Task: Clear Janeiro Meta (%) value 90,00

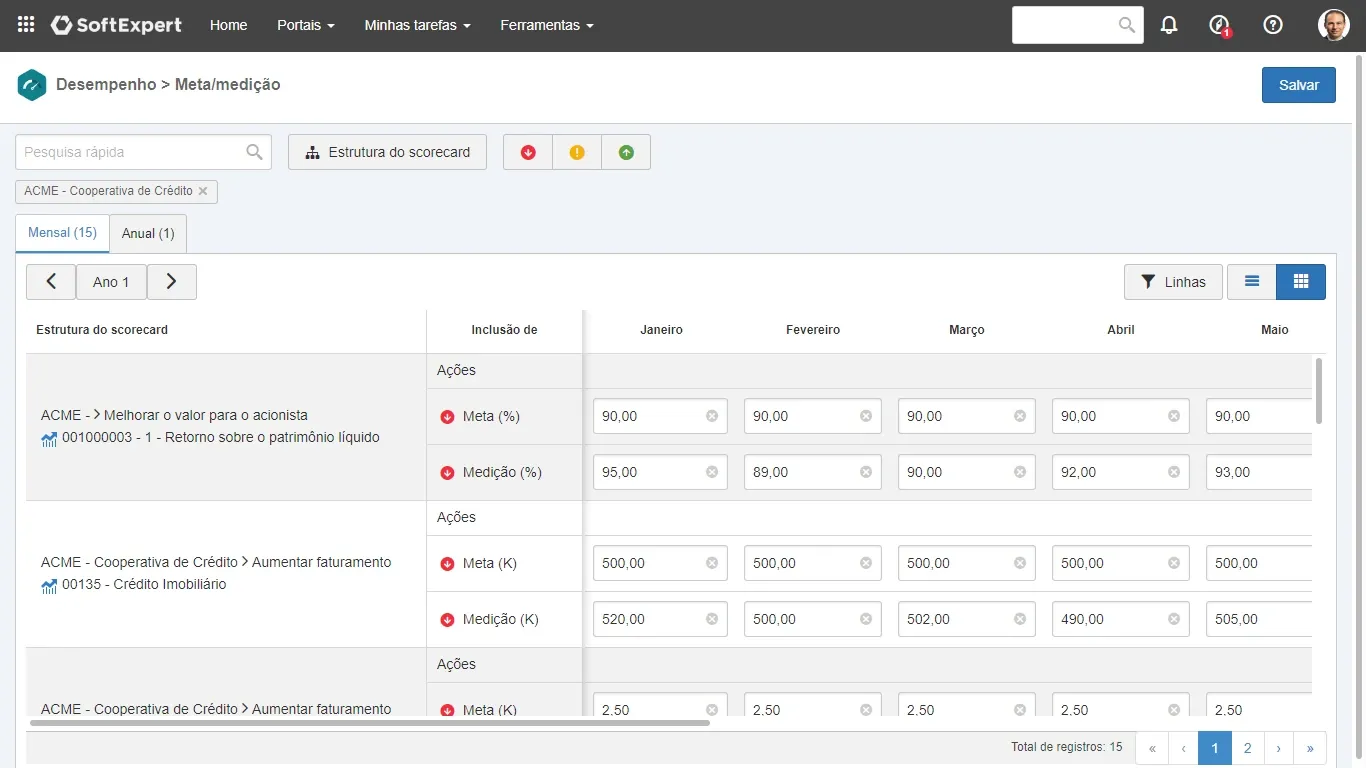Action: [x=712, y=416]
